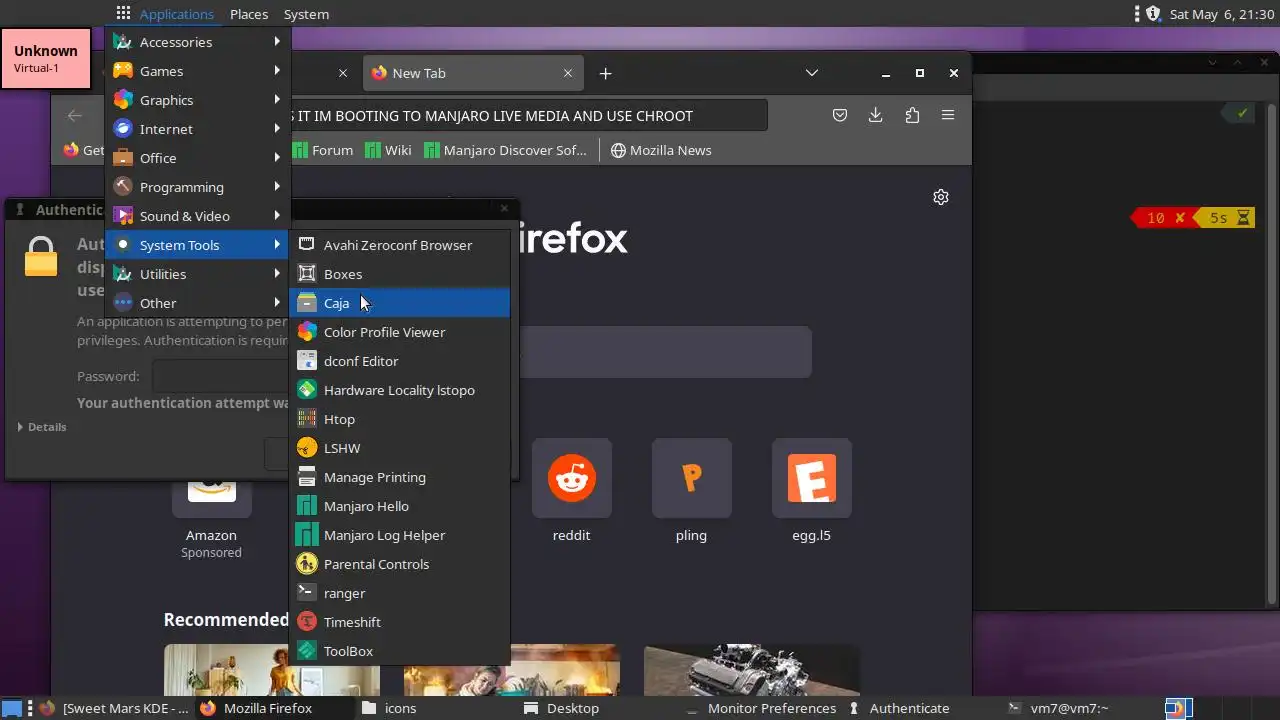The height and width of the screenshot is (720, 1280).
Task: Open the Wiki bookmark
Action: (x=388, y=150)
